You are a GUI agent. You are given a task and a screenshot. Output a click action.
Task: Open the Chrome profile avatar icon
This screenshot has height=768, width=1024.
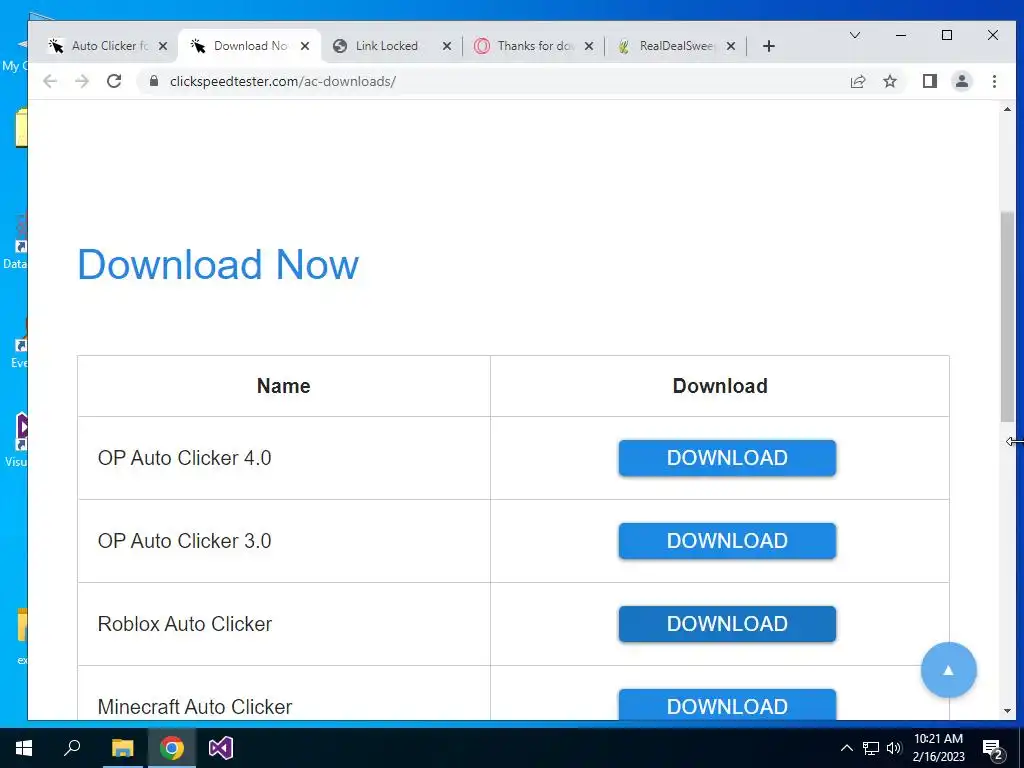961,81
